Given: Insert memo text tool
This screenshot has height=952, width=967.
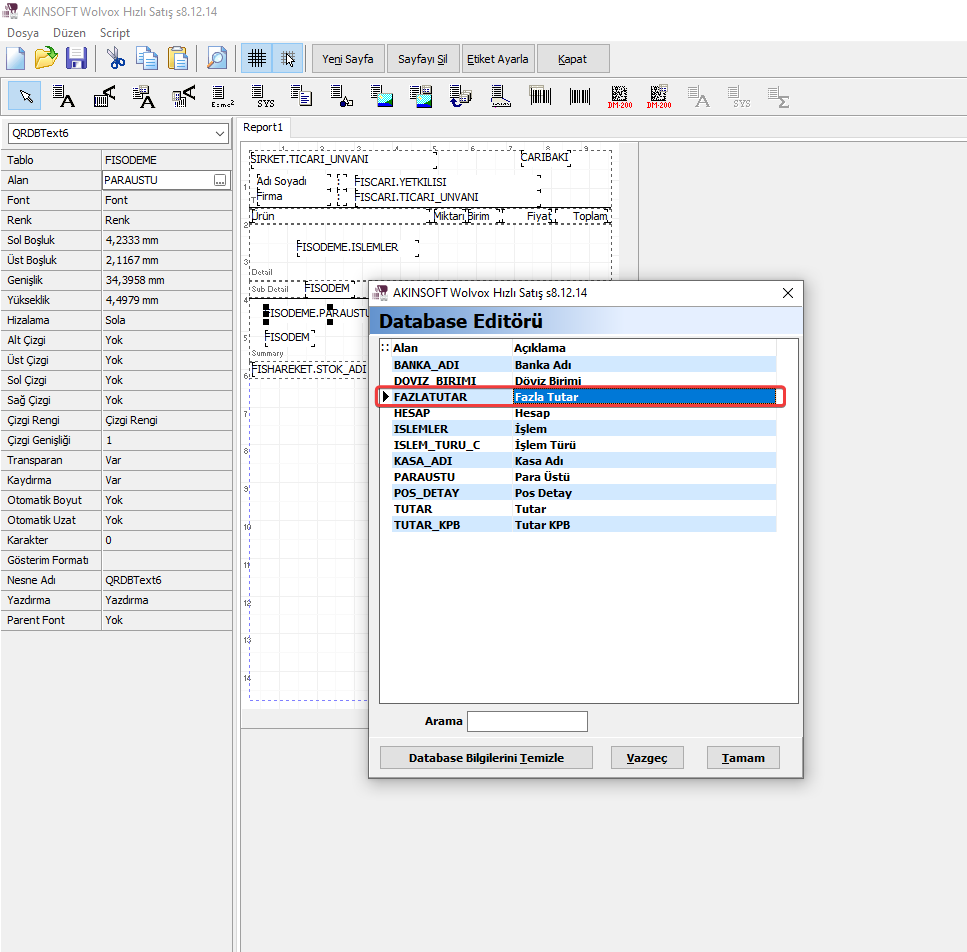Looking at the screenshot, I should (x=302, y=96).
